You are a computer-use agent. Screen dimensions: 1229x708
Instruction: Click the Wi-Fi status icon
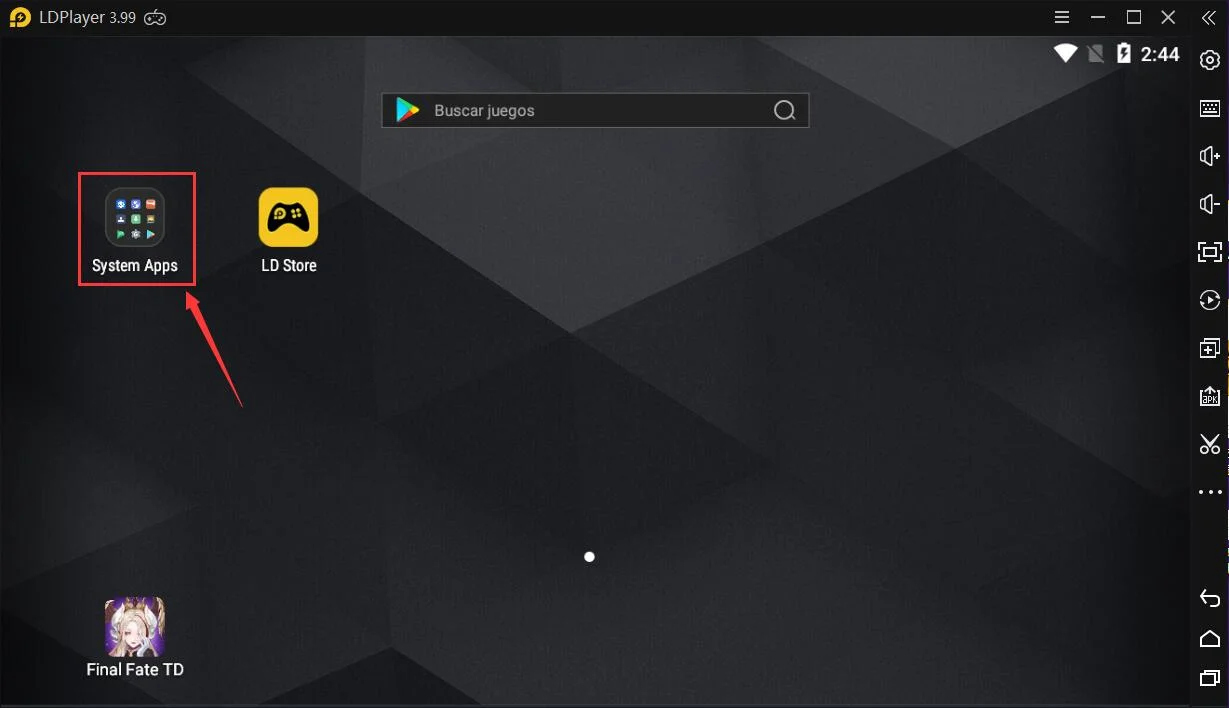click(x=1065, y=53)
